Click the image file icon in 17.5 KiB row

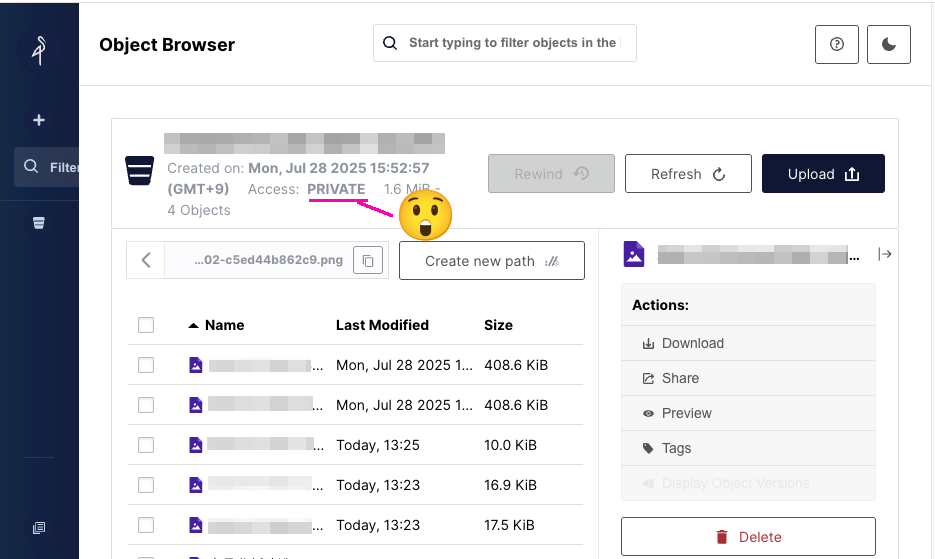196,525
